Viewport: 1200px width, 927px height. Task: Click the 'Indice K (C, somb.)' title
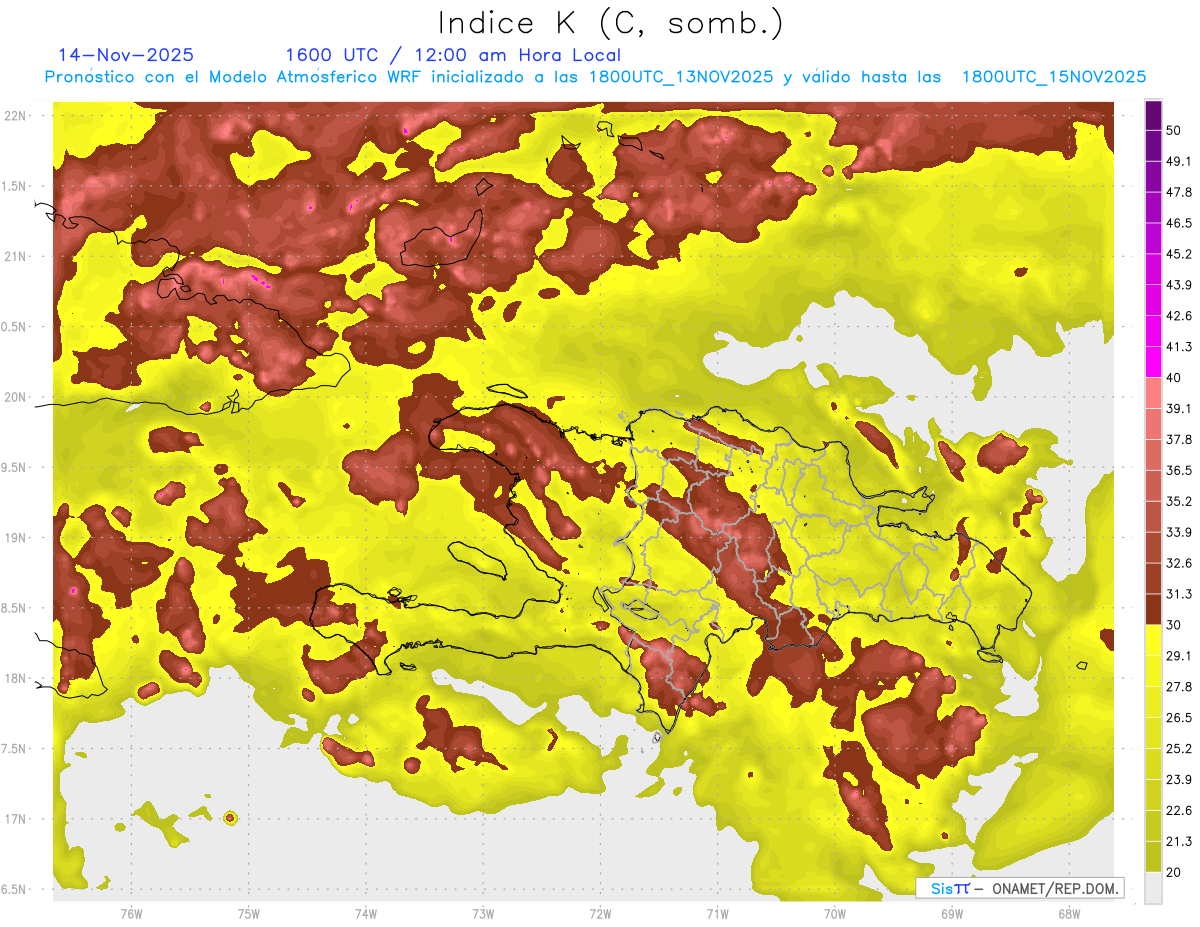pos(611,23)
